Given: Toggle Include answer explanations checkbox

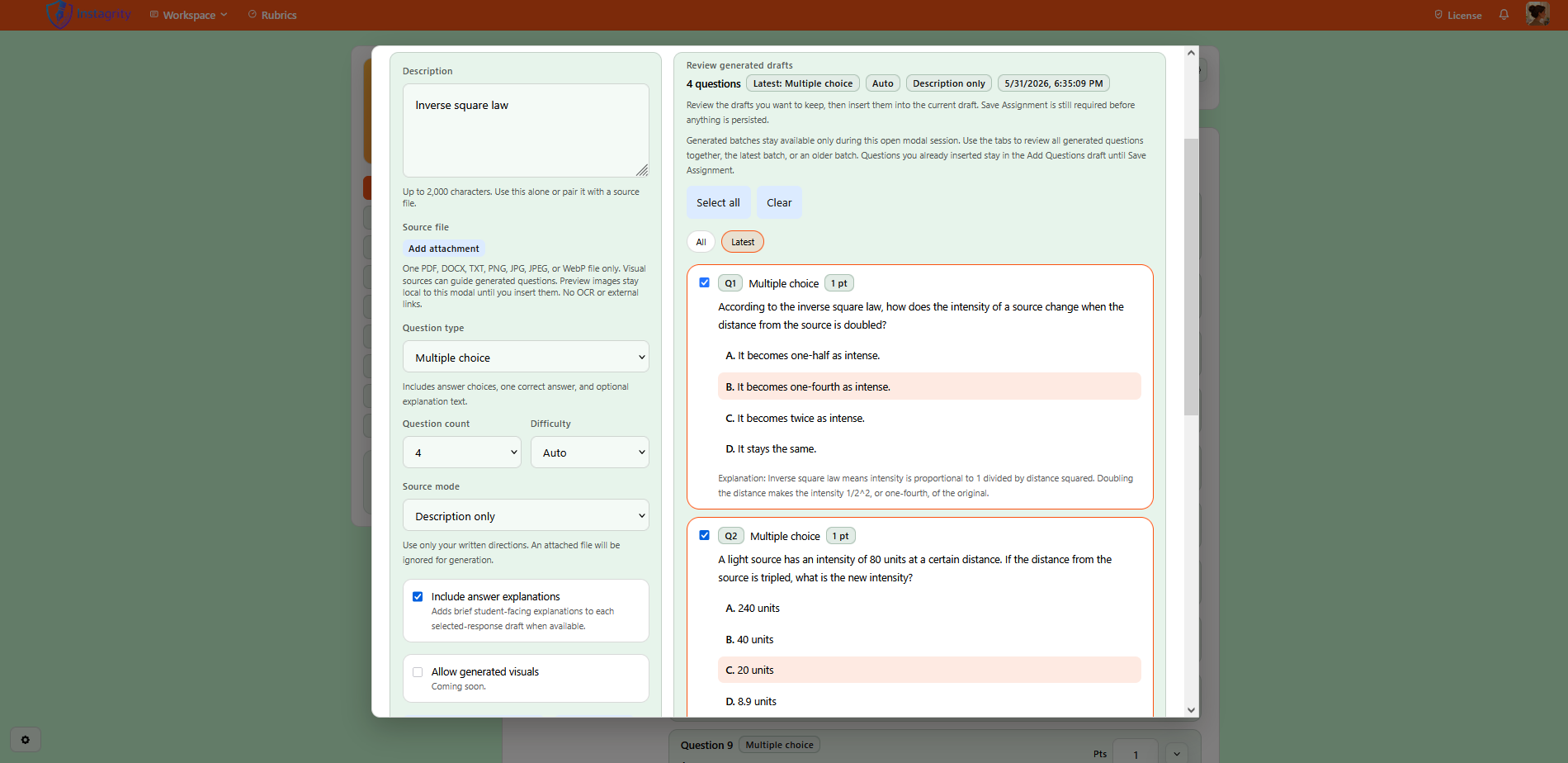Looking at the screenshot, I should pos(418,597).
